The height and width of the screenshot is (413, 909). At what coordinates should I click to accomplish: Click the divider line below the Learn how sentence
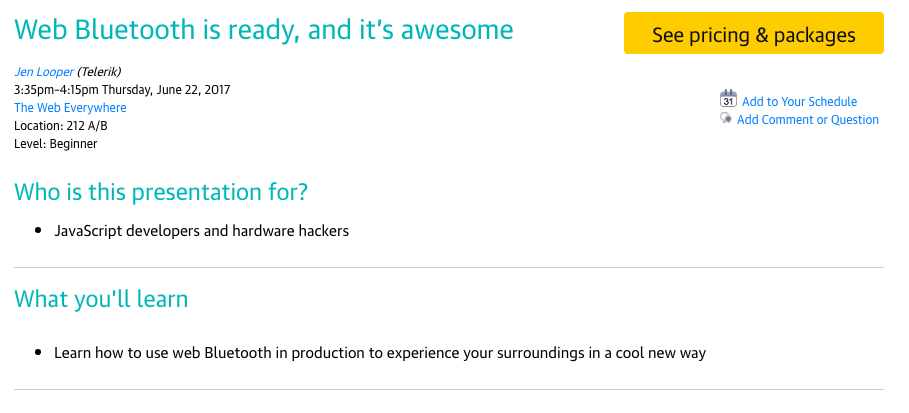pos(449,389)
